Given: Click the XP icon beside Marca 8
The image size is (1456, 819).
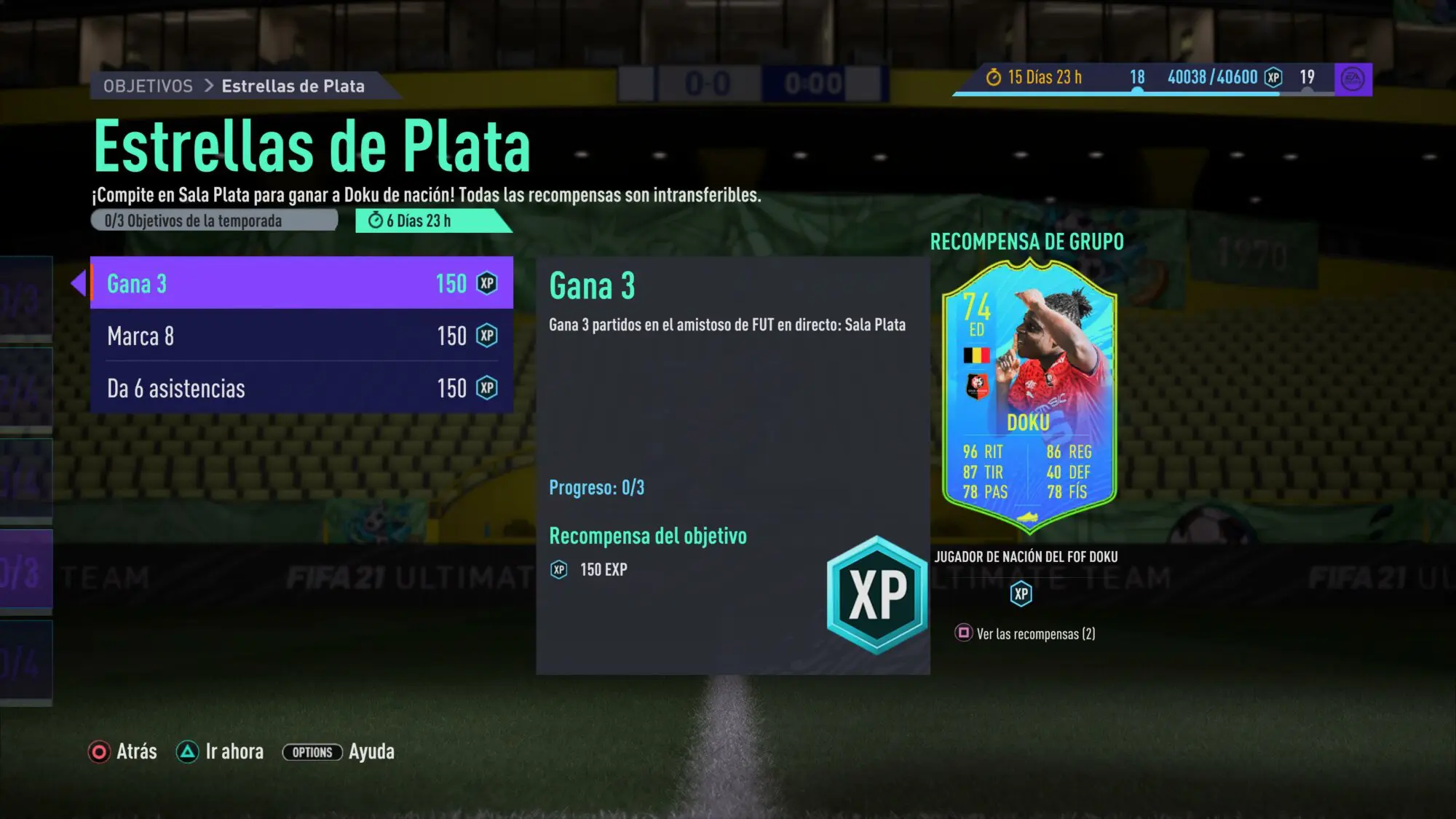Looking at the screenshot, I should coord(487,336).
